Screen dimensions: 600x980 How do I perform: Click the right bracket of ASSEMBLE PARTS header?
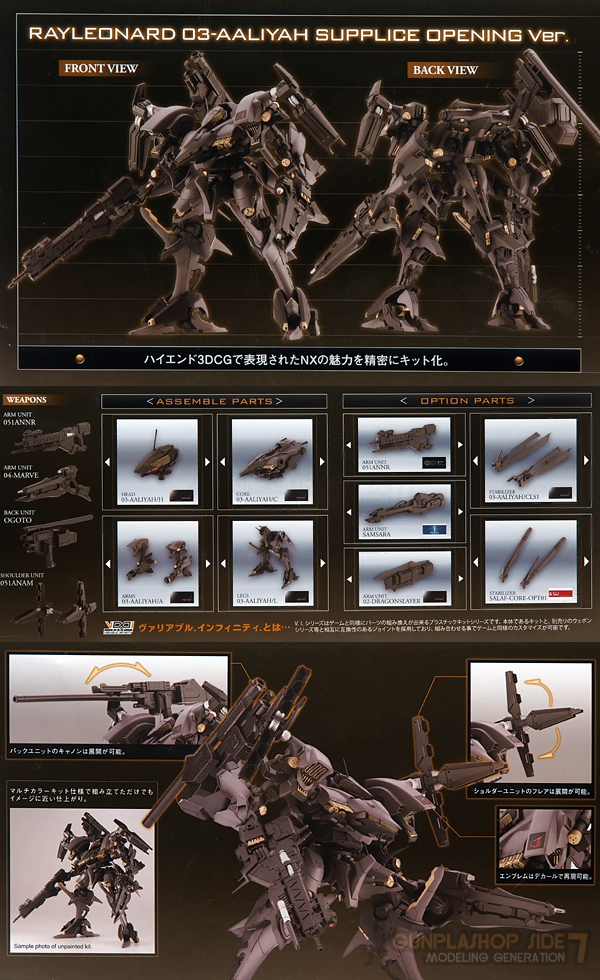click(279, 401)
